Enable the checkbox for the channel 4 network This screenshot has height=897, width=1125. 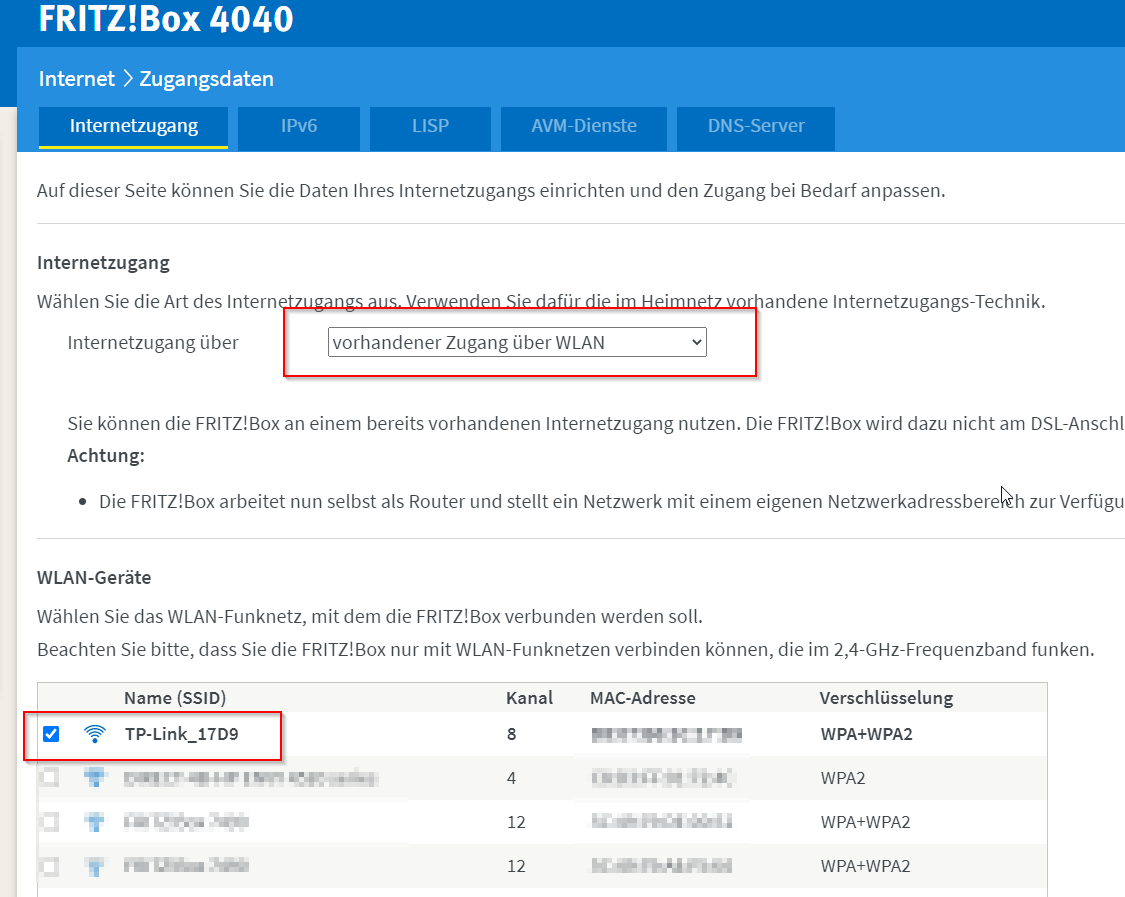point(50,776)
